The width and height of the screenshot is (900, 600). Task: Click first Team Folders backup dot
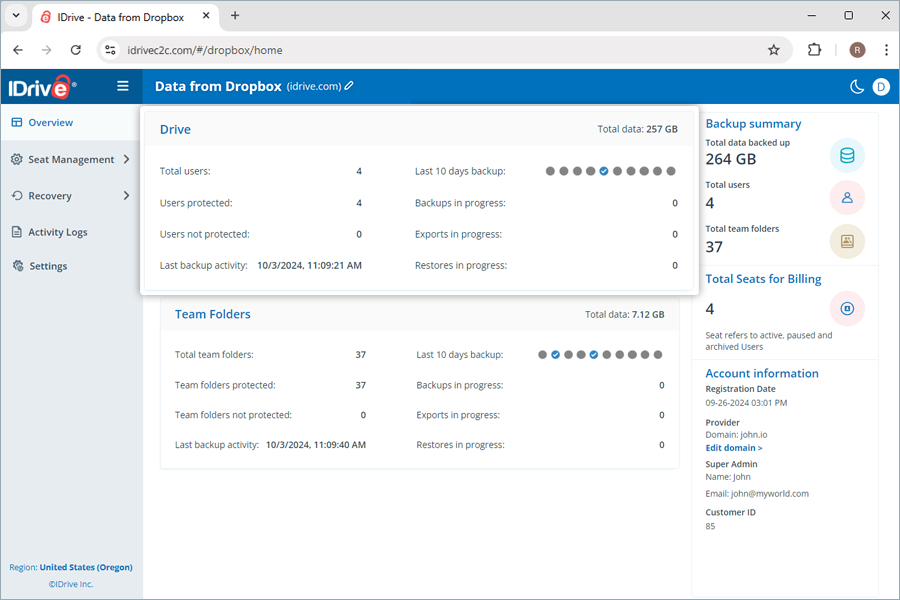coord(542,355)
